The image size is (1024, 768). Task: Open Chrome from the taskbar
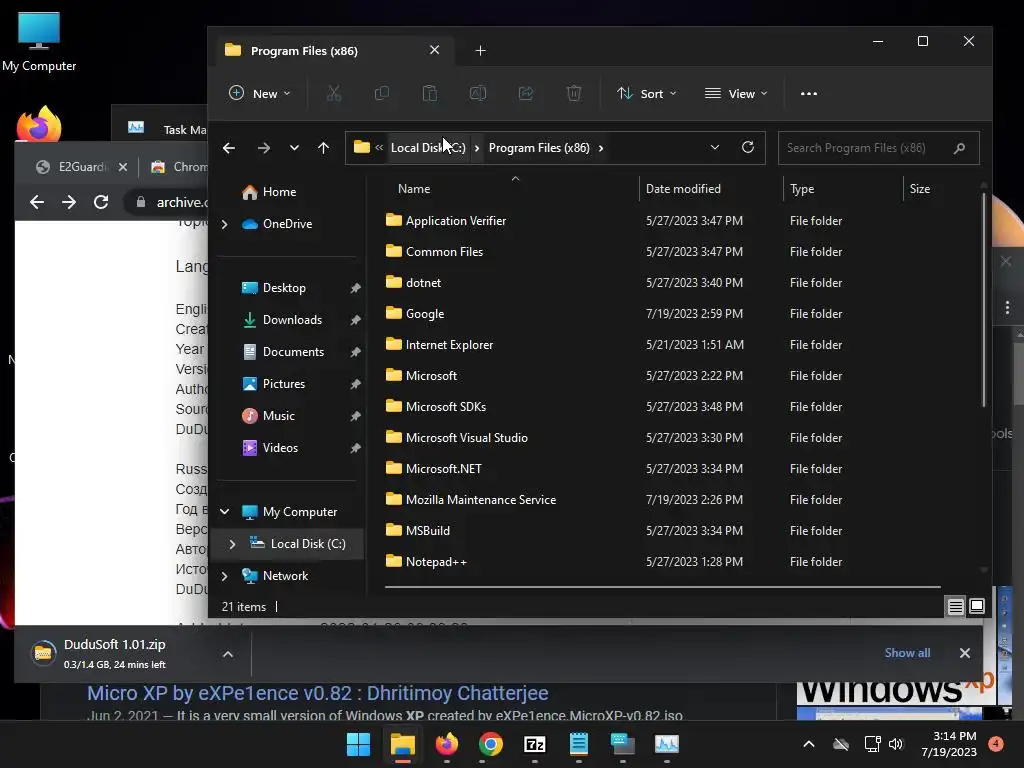(x=490, y=744)
